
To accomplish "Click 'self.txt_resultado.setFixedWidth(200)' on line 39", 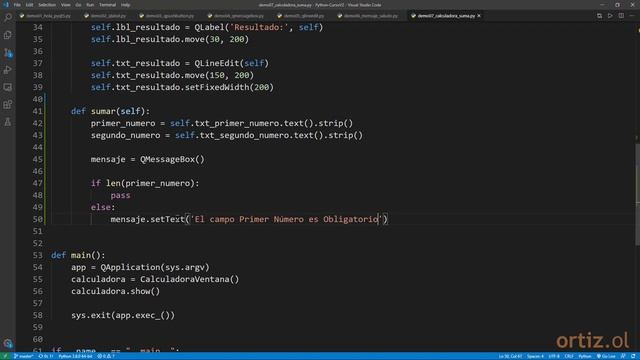I will coord(182,87).
